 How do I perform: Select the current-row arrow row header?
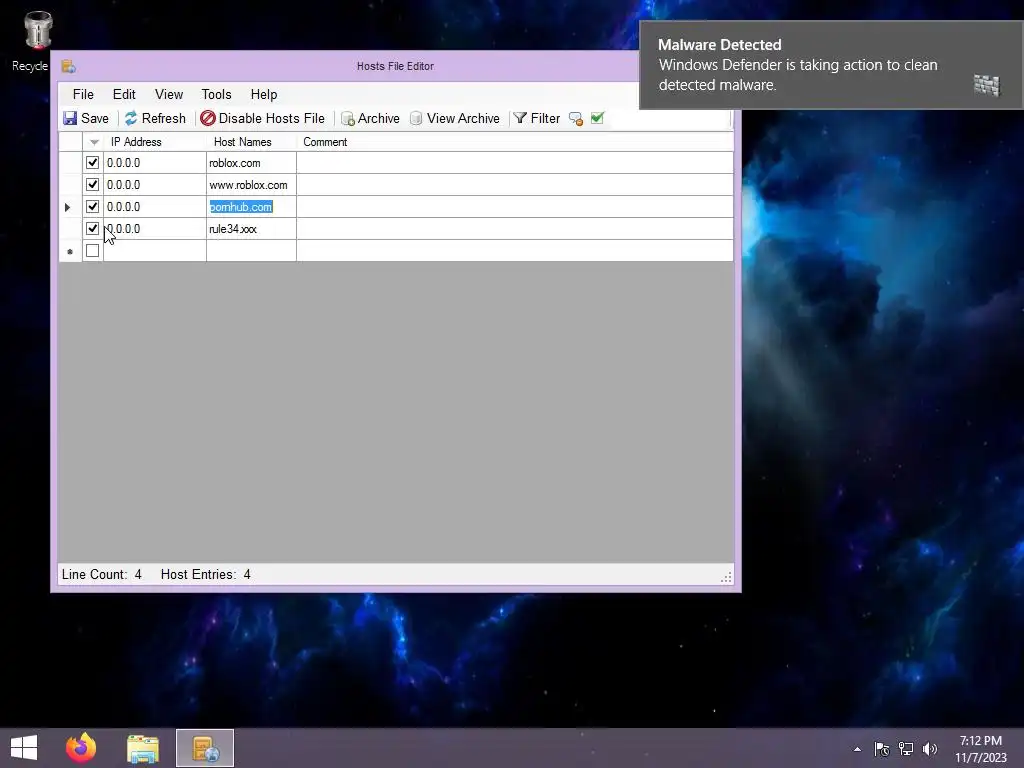70,207
